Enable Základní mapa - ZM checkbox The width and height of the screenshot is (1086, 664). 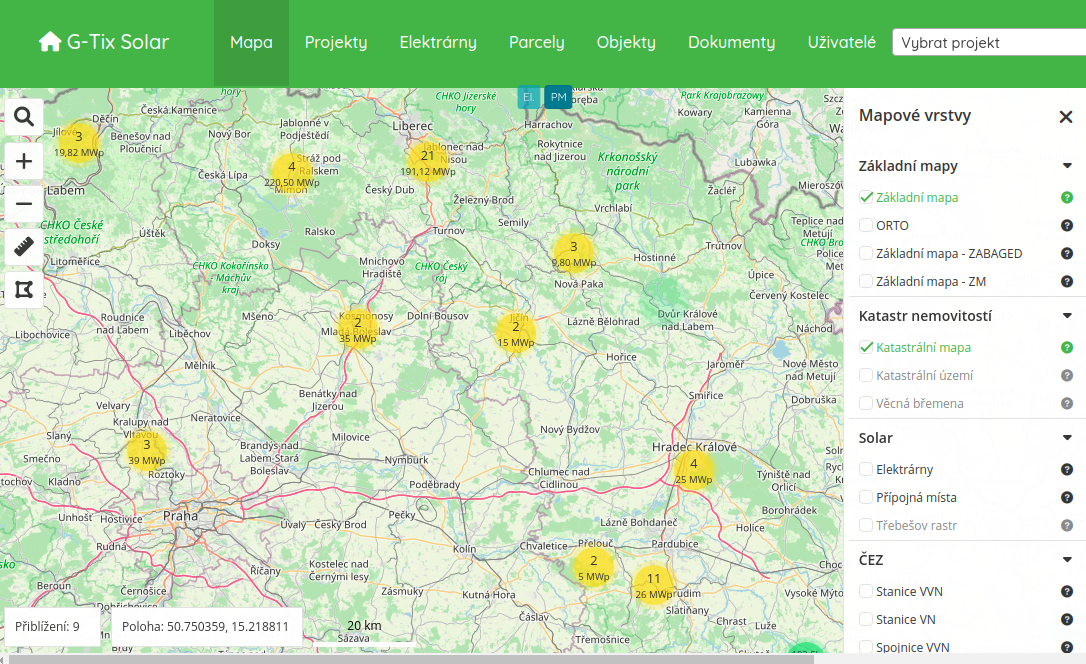pos(866,281)
